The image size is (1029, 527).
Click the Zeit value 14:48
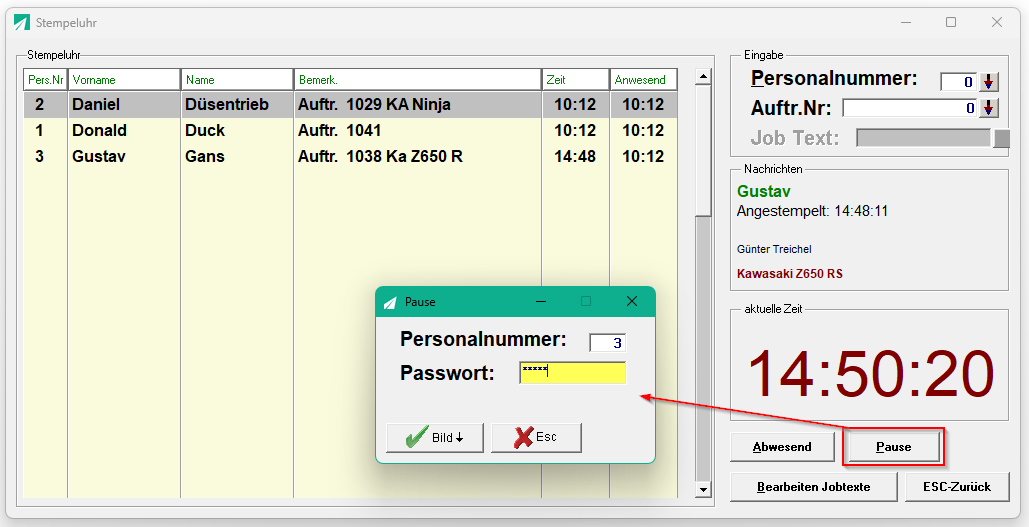pyautogui.click(x=575, y=156)
